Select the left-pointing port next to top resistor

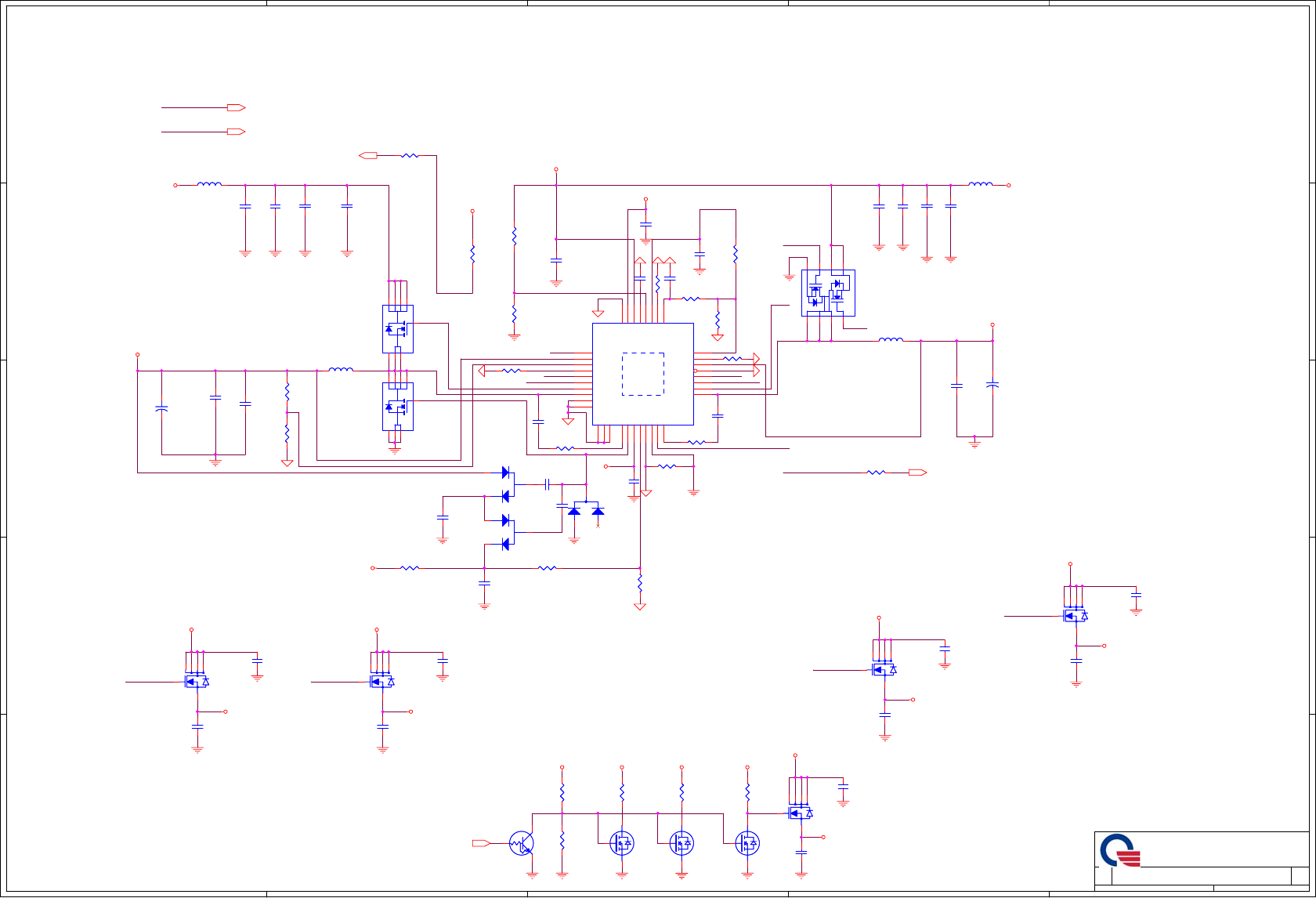point(368,156)
